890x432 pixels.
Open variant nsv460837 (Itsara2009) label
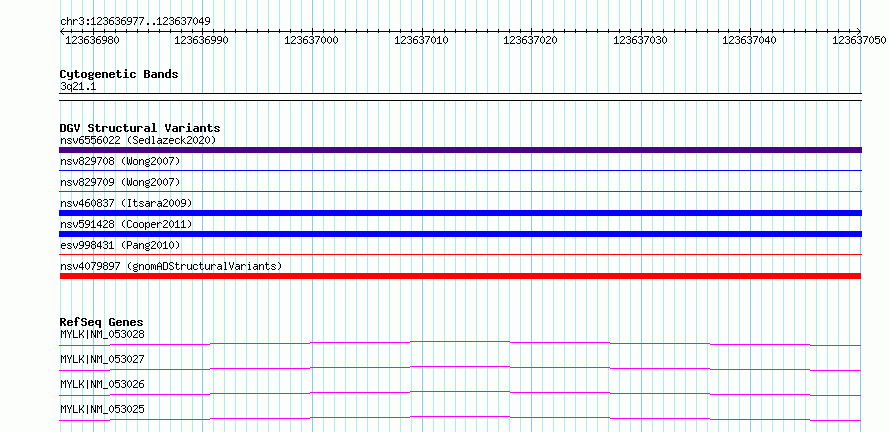[x=126, y=203]
